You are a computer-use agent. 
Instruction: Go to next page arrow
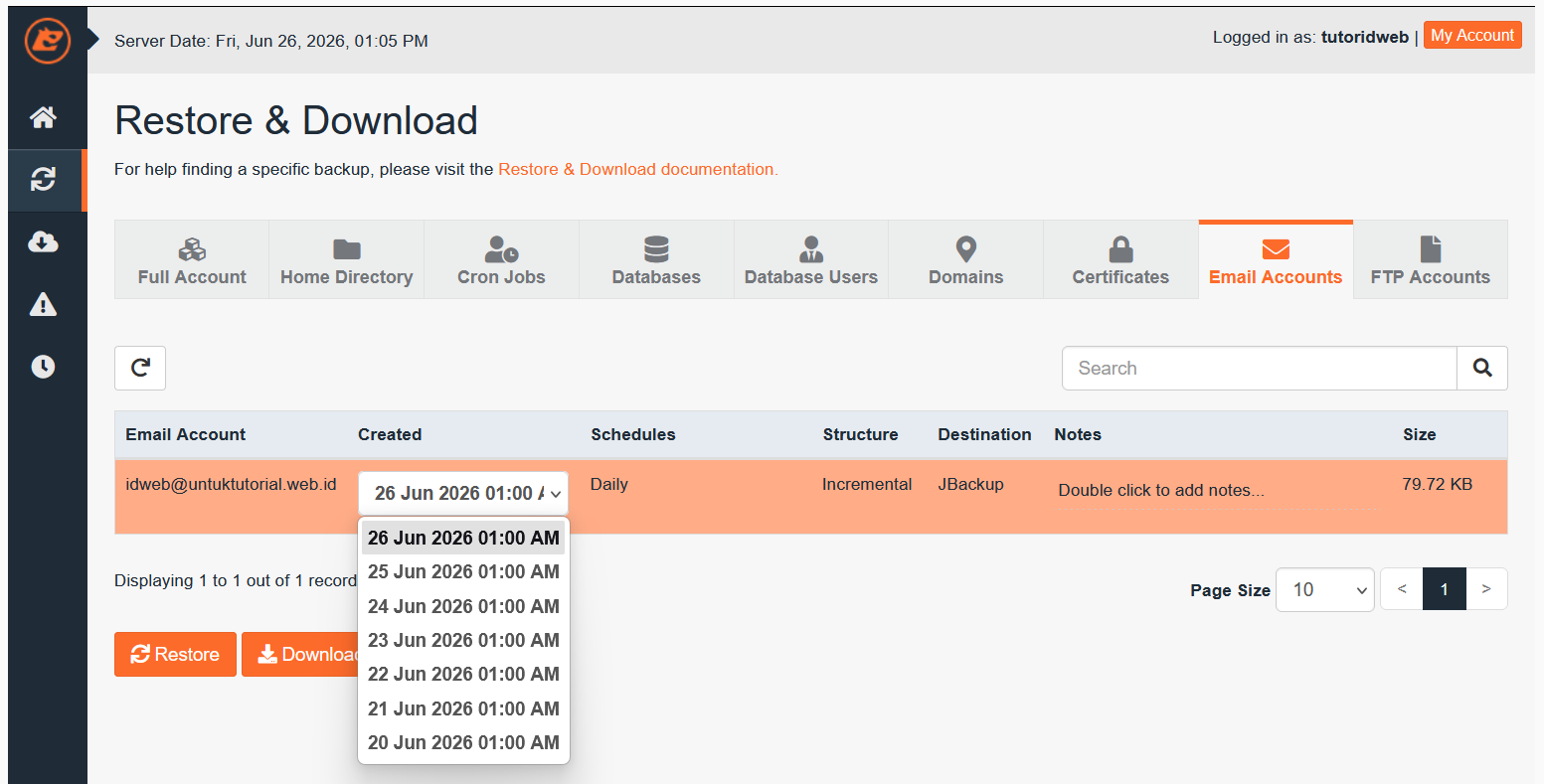(x=1486, y=589)
